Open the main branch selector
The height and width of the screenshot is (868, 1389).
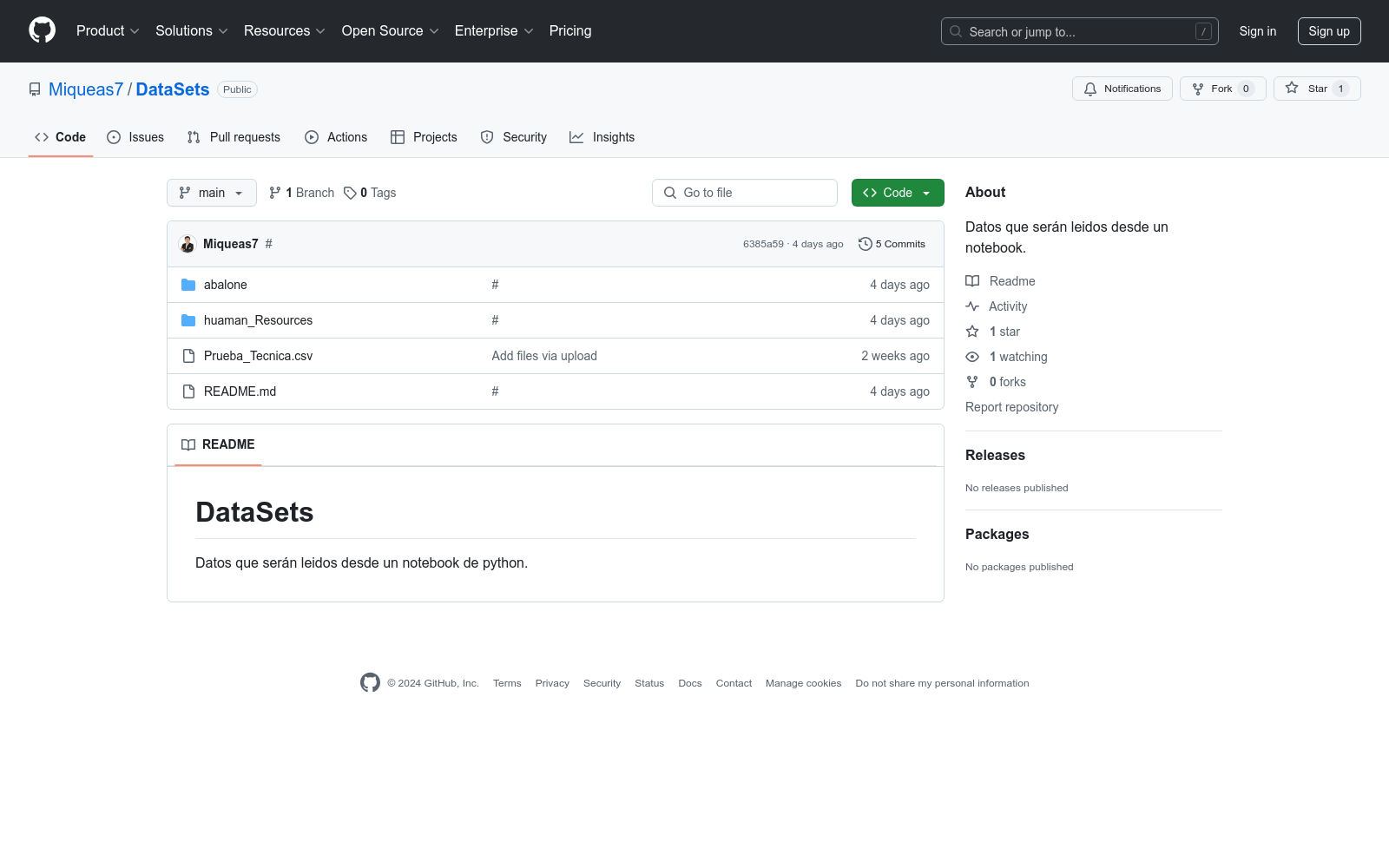[x=212, y=193]
